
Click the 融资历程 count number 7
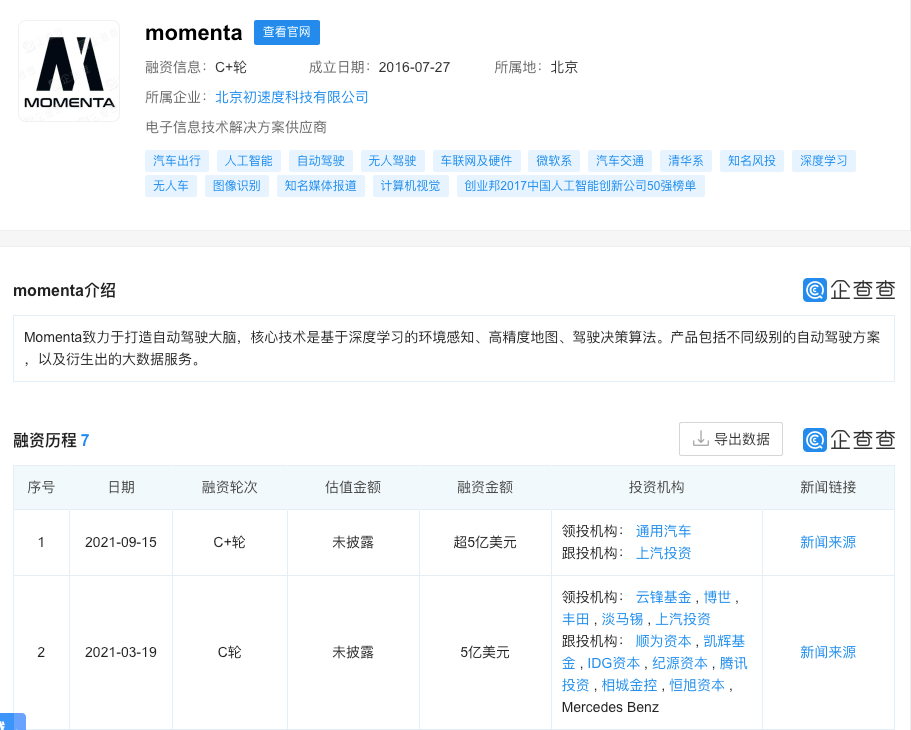(85, 441)
